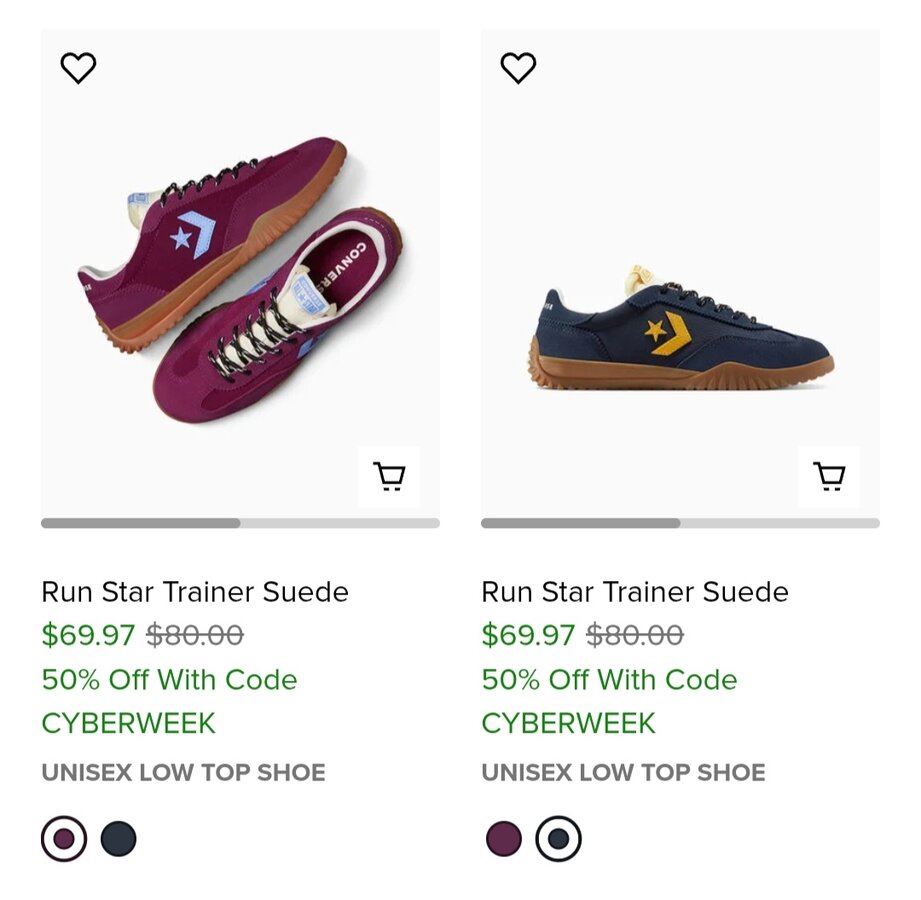Click left product's $69.97 sale price
Viewport: 921px width, 900px height.
(x=88, y=635)
